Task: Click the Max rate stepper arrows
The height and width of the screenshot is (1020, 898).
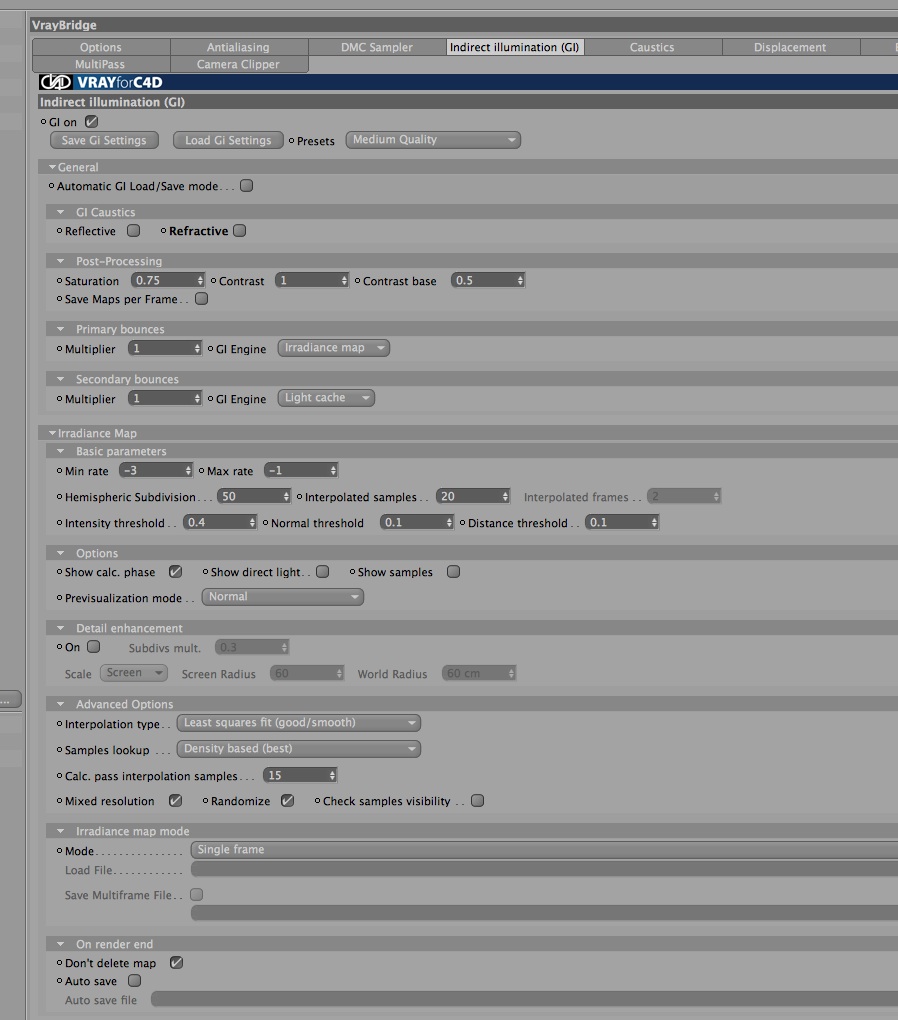Action: (x=333, y=470)
